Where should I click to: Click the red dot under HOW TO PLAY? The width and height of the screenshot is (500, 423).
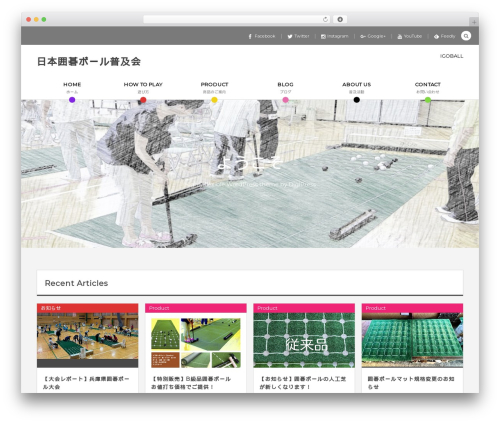pos(143,100)
